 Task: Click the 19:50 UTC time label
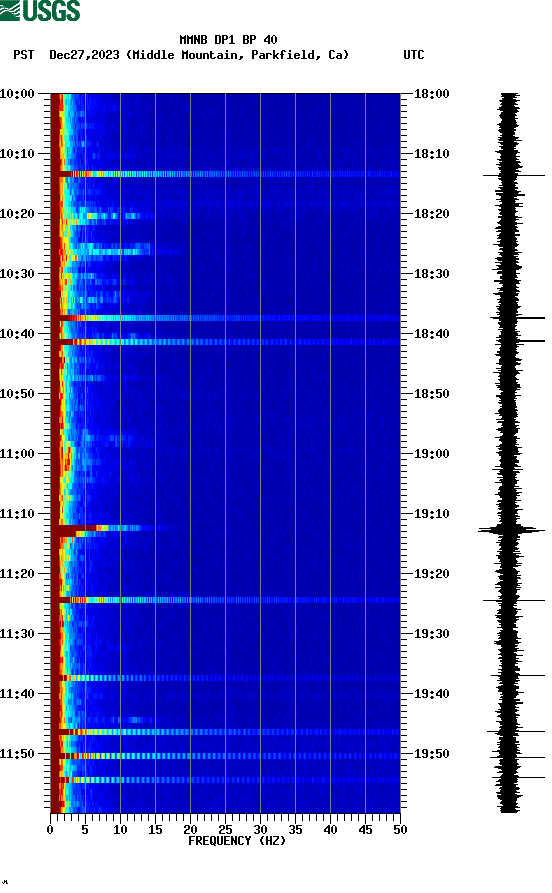click(x=432, y=753)
